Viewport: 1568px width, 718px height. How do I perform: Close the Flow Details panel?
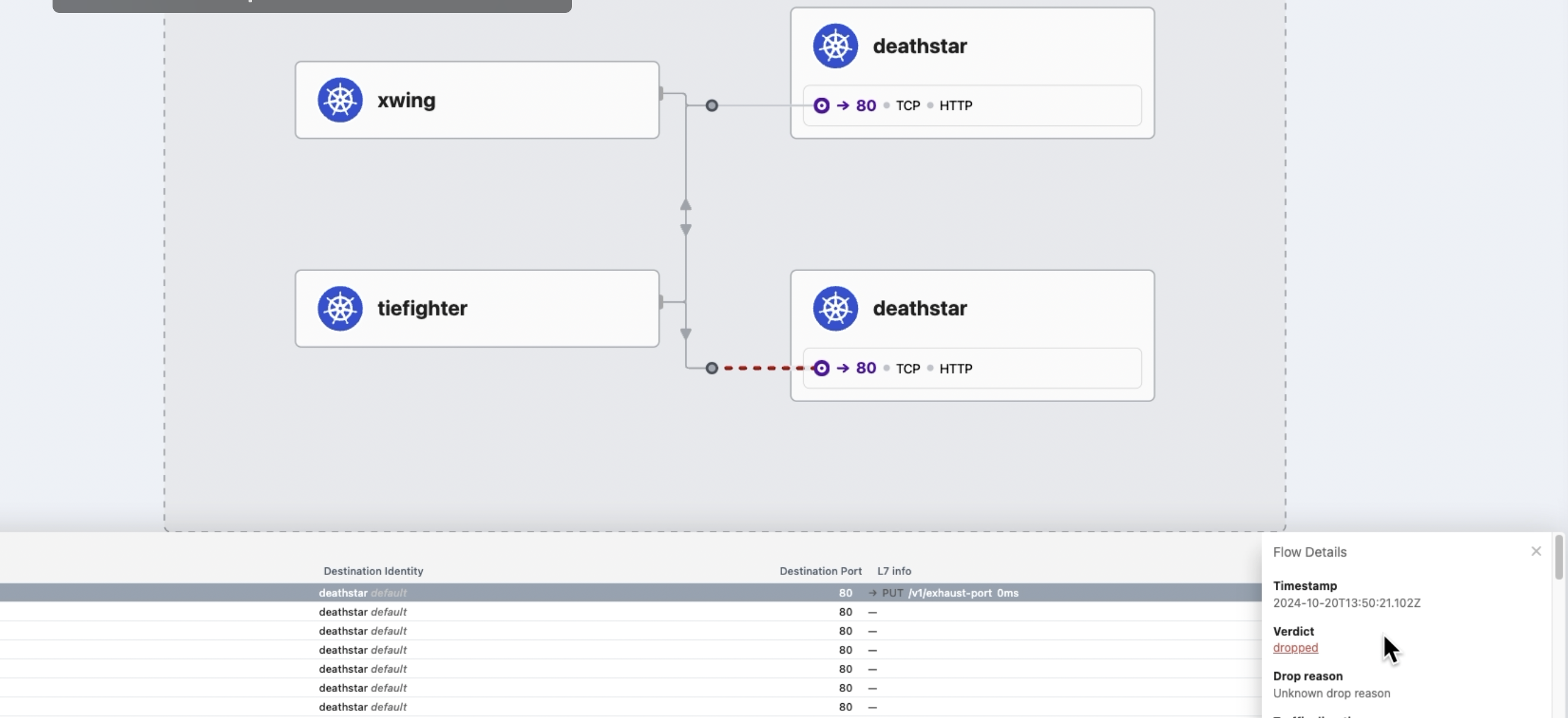pyautogui.click(x=1536, y=551)
